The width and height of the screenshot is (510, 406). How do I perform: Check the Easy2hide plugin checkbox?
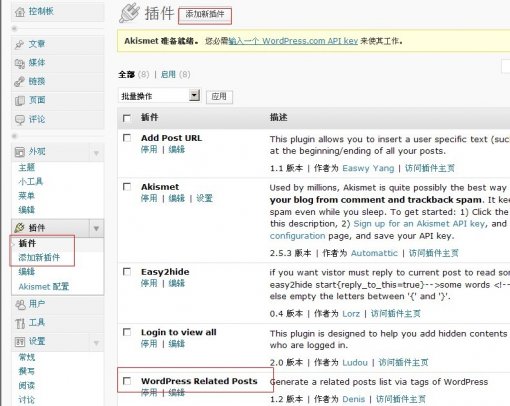[127, 272]
